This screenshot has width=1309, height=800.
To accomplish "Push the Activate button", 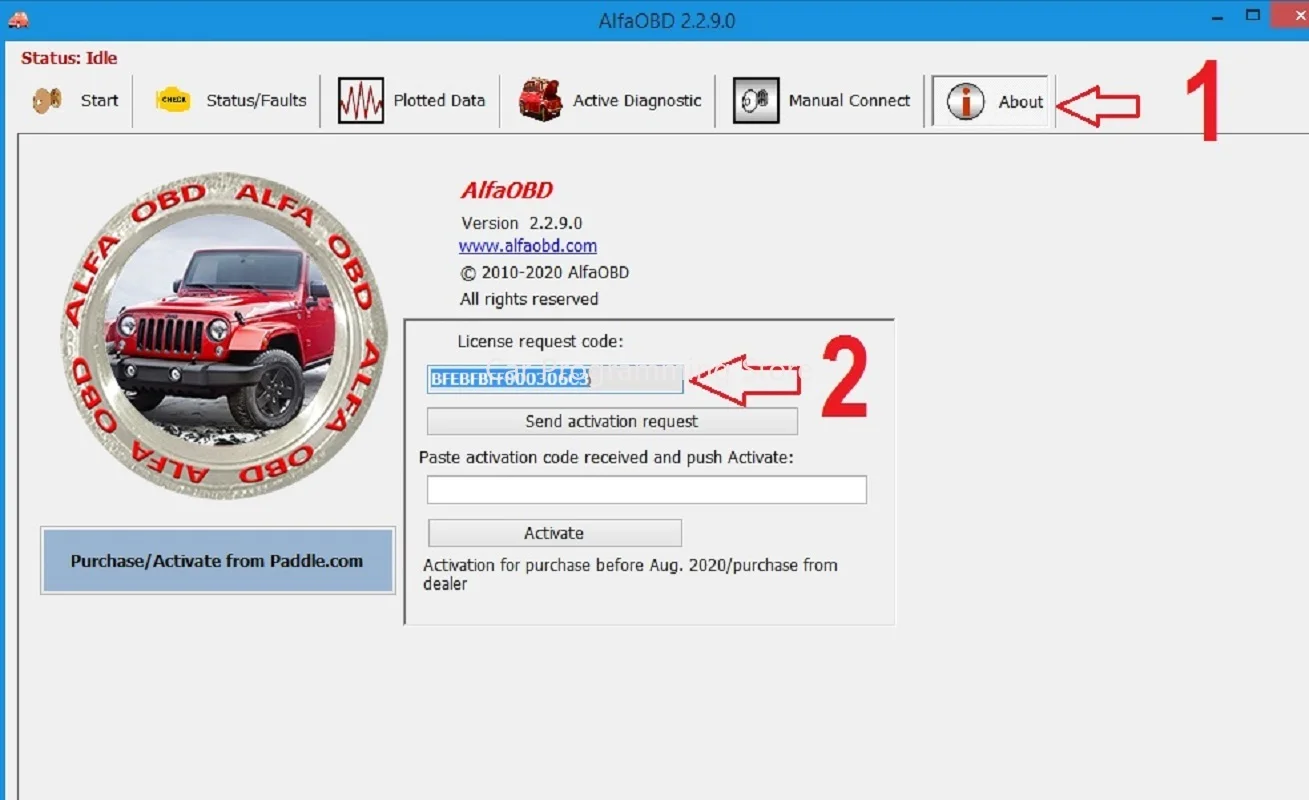I will coord(553,532).
